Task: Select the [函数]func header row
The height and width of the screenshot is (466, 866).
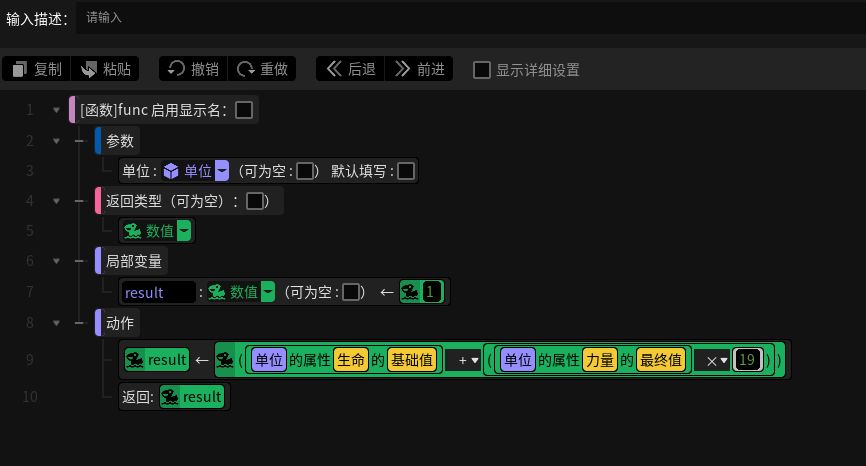Action: click(163, 110)
